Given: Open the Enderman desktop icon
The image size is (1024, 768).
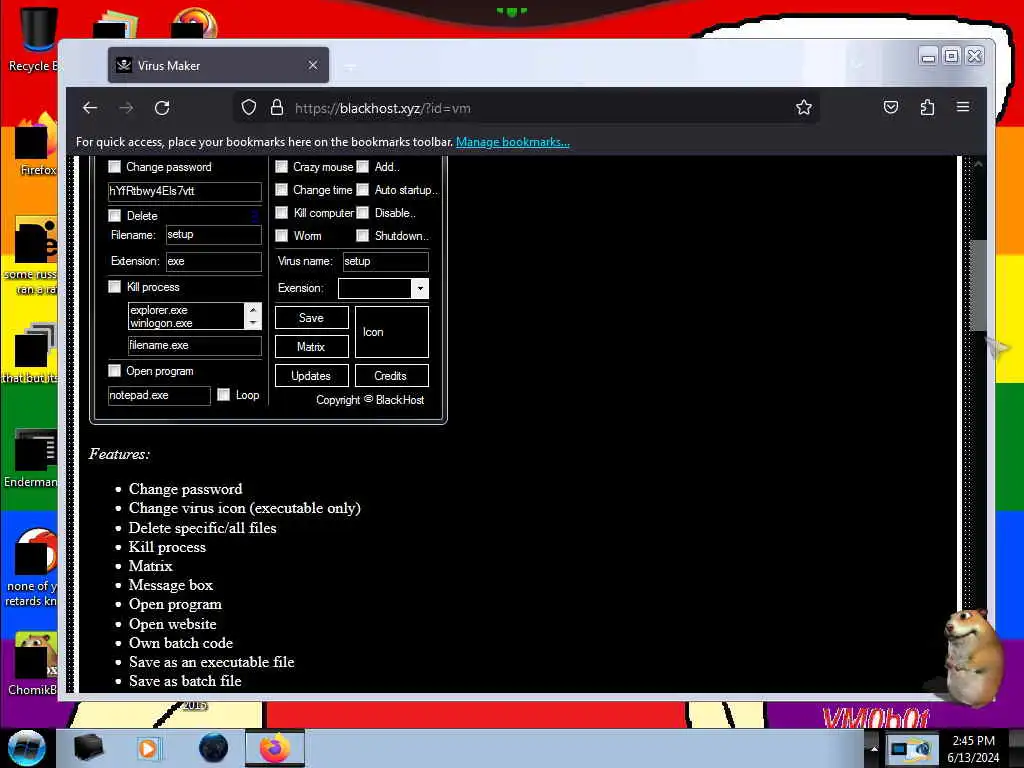Looking at the screenshot, I should (x=33, y=457).
